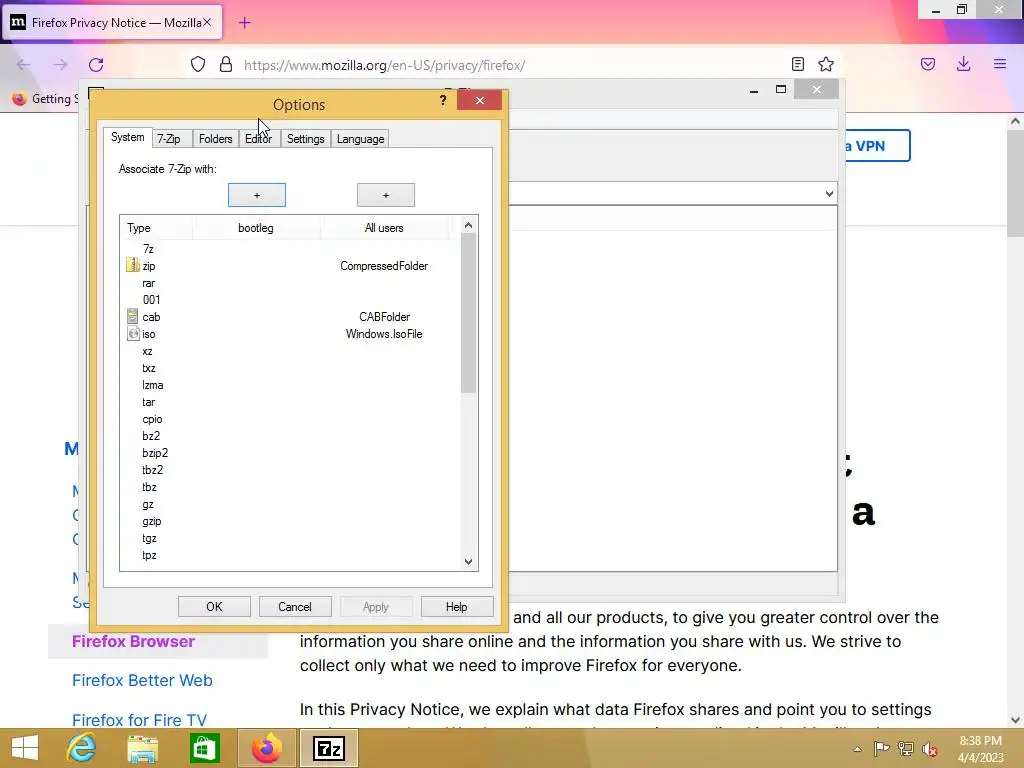Switch to 7-Zip on the taskbar
Screen dimensions: 1024x768
coord(328,748)
